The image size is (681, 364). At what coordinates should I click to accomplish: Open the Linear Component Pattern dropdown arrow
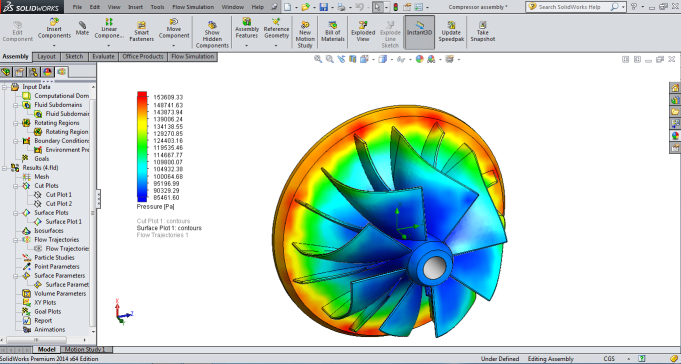[x=109, y=46]
